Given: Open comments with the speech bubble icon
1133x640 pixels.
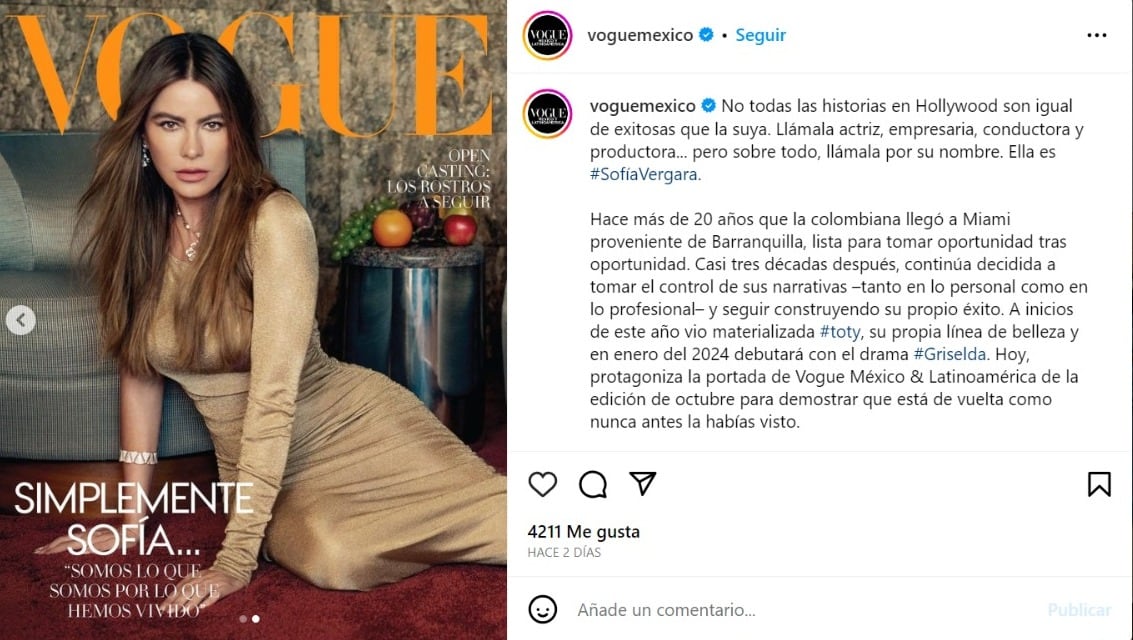Looking at the screenshot, I should click(x=593, y=484).
